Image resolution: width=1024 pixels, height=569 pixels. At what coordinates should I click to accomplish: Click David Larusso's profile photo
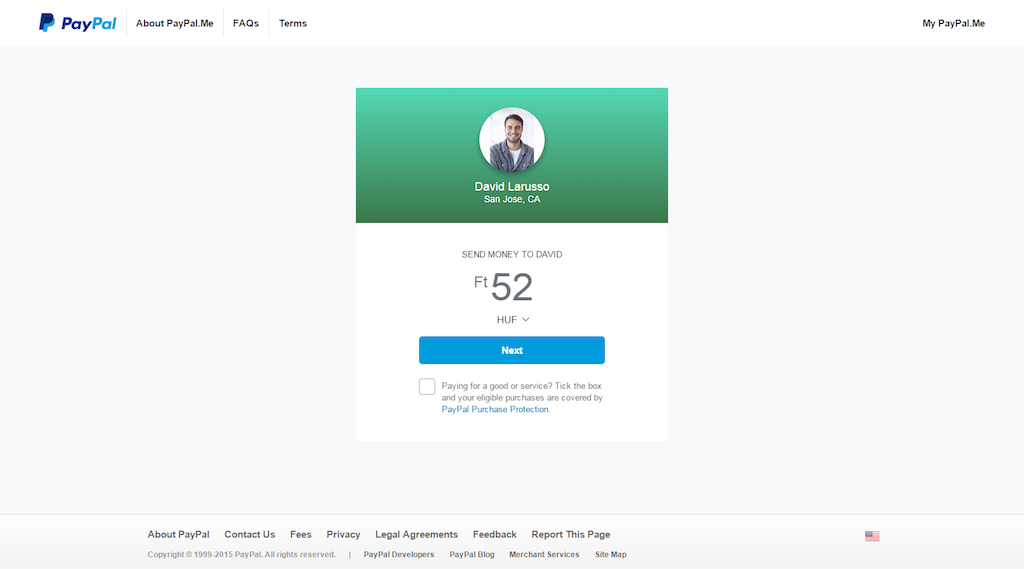(x=512, y=141)
